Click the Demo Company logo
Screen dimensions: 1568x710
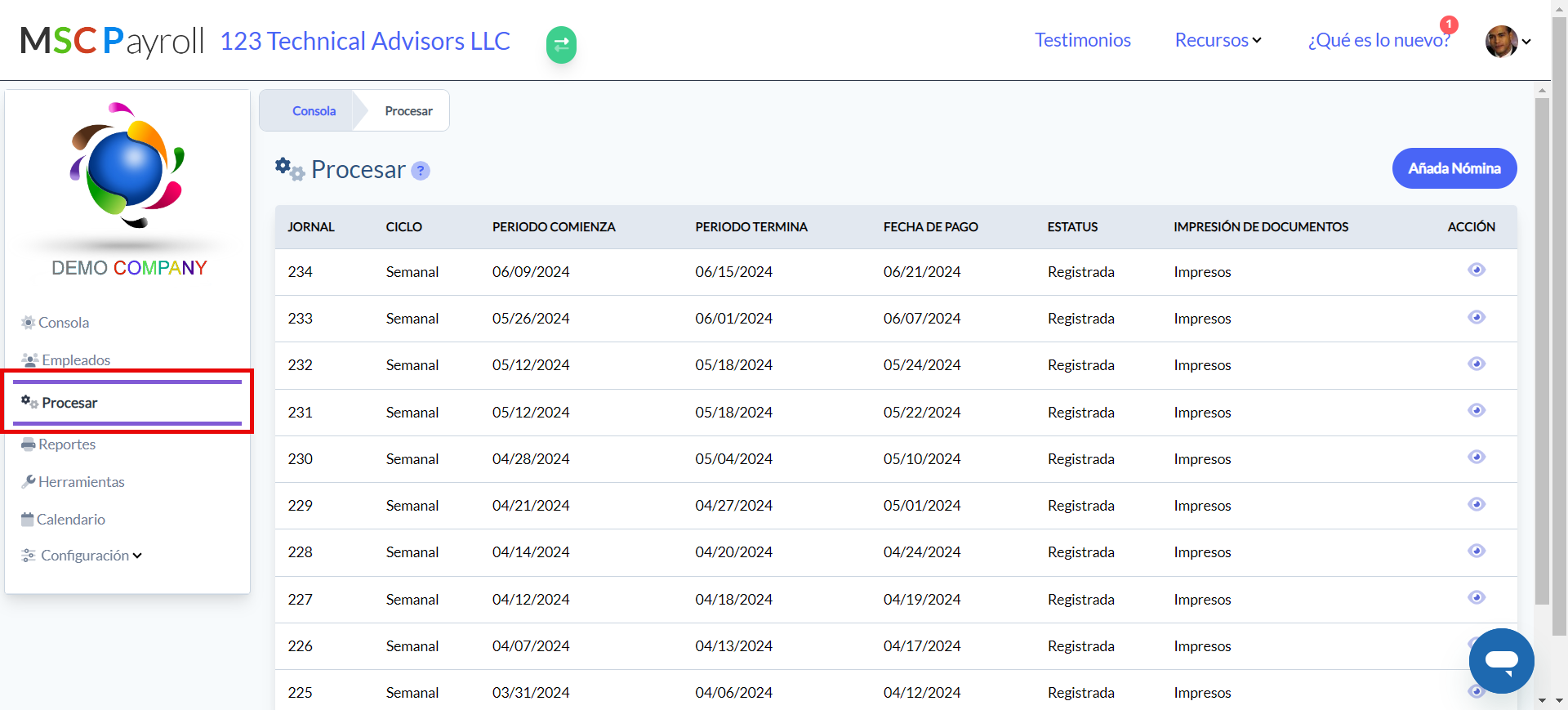point(128,165)
